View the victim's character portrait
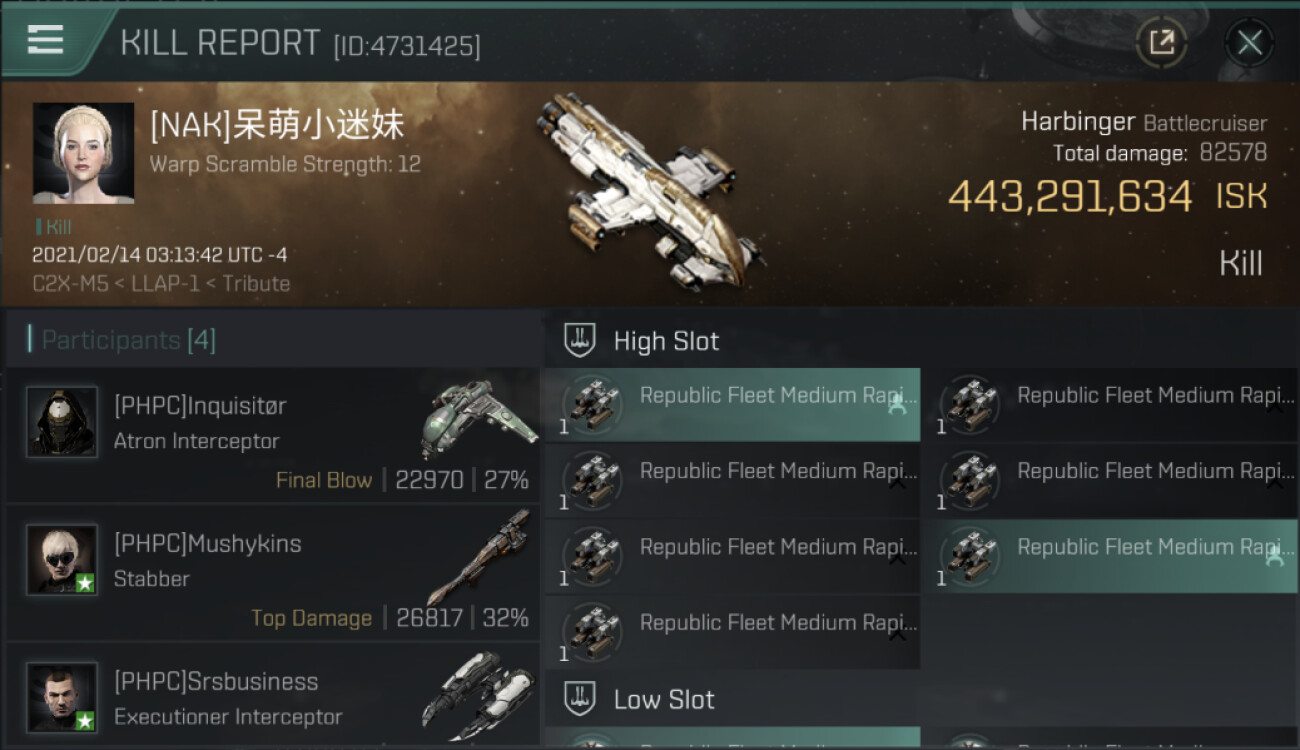 [x=83, y=152]
